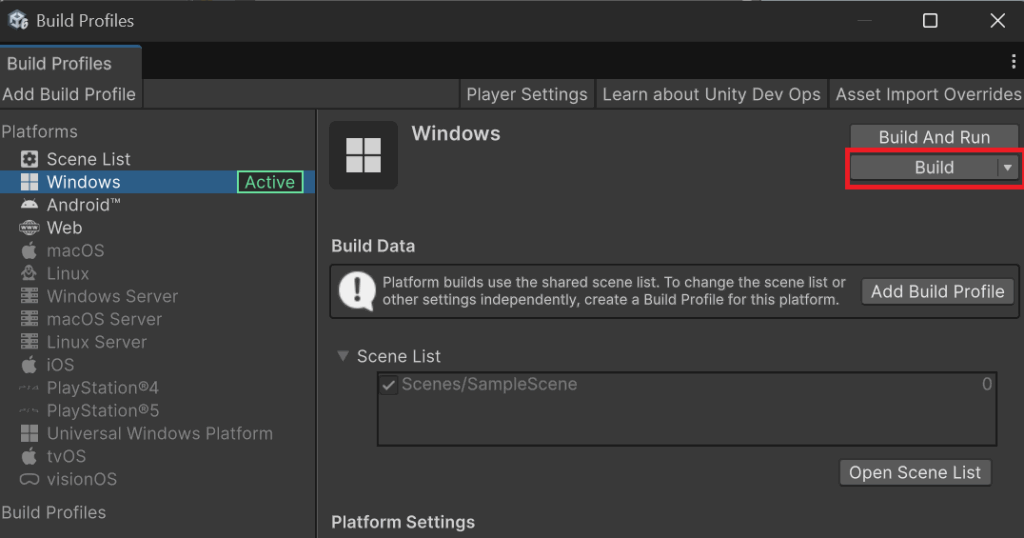This screenshot has height=538, width=1024.
Task: Click the macOS Server icon
Action: [x=29, y=319]
